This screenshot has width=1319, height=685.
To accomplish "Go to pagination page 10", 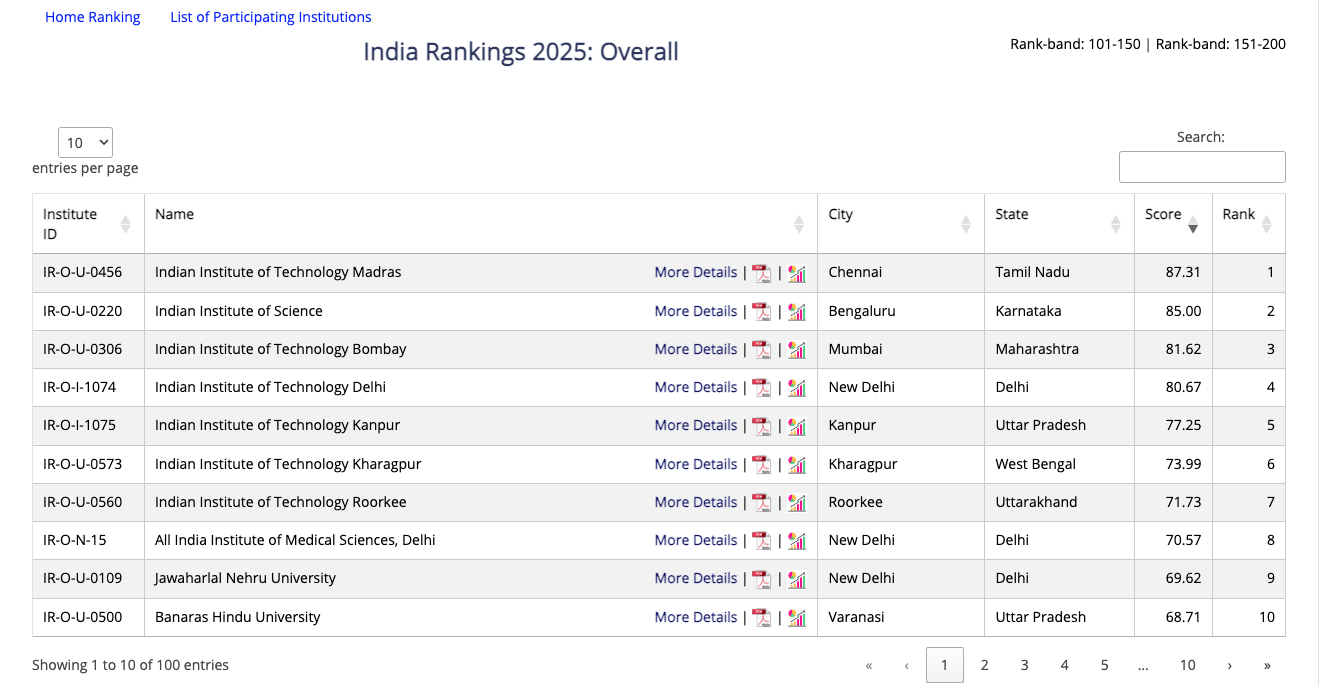I will pos(1187,665).
